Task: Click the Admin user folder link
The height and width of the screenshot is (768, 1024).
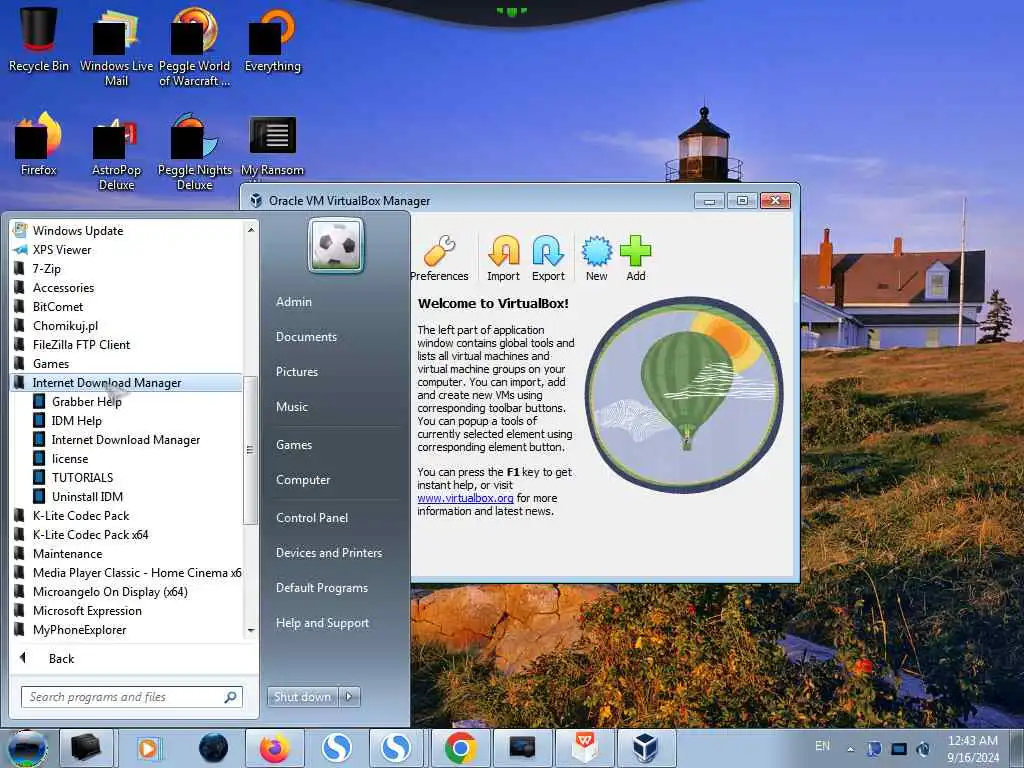Action: point(294,302)
